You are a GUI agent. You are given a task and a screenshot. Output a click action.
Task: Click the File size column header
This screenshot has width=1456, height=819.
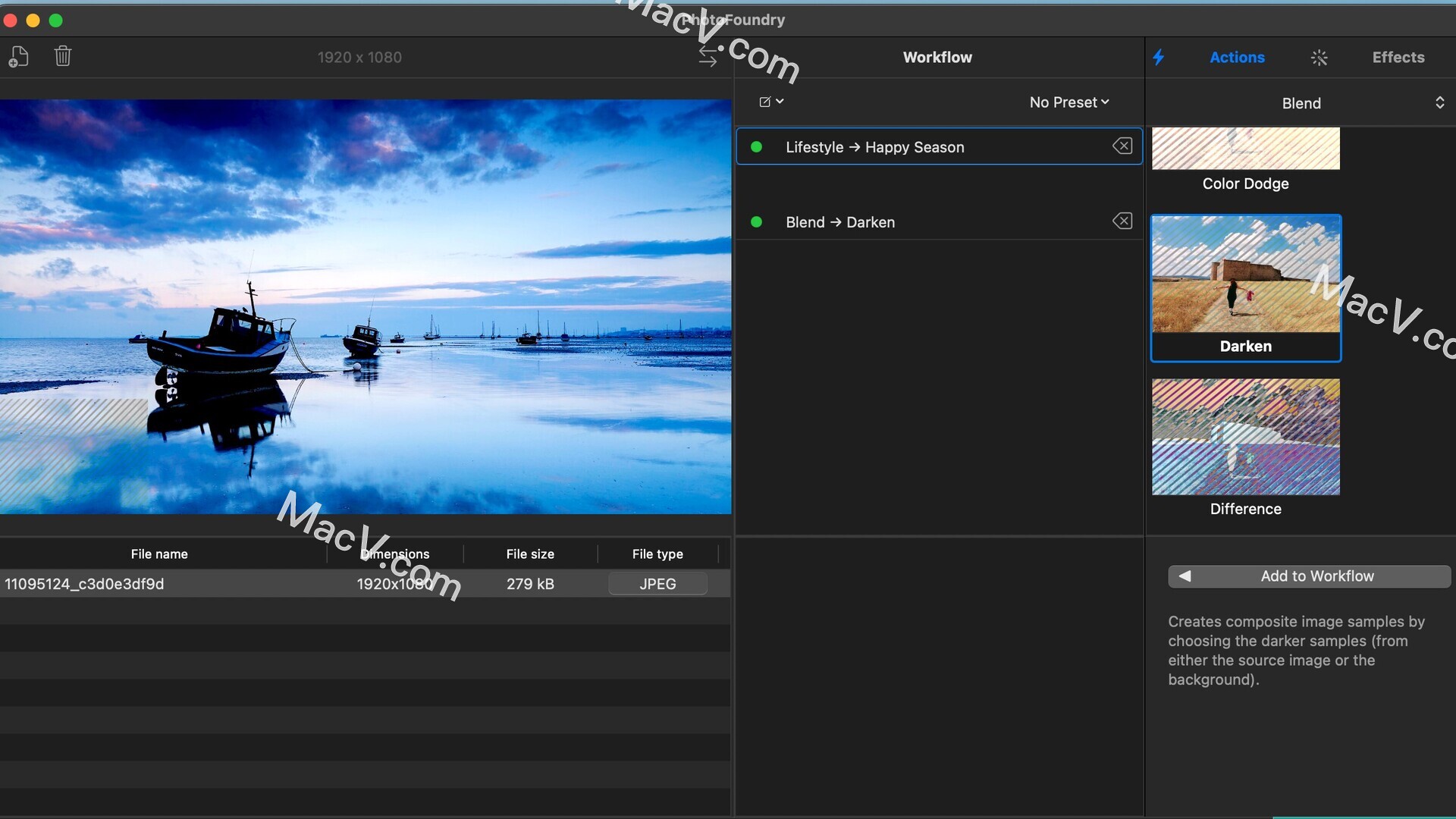[x=530, y=554]
